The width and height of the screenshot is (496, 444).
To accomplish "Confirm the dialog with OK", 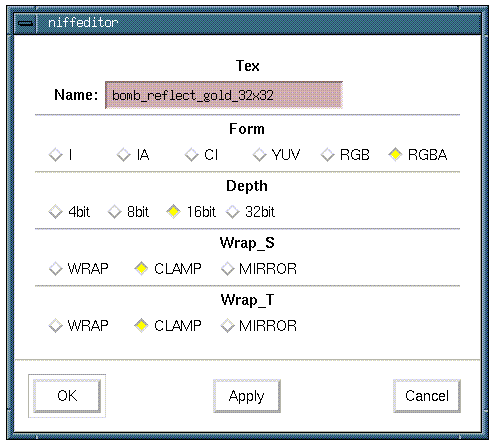I will coord(67,396).
